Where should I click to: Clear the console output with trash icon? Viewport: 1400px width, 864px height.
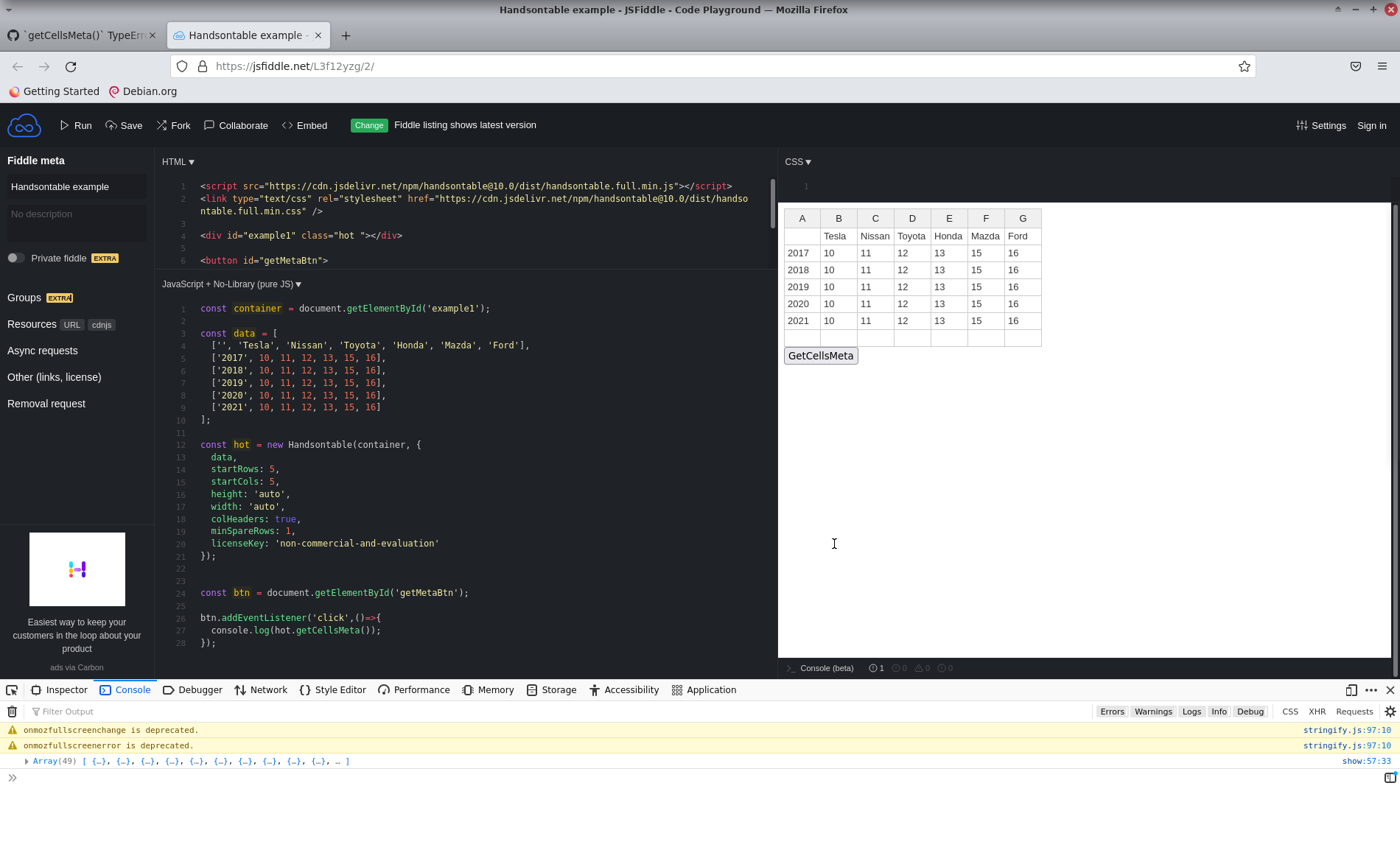point(11,712)
